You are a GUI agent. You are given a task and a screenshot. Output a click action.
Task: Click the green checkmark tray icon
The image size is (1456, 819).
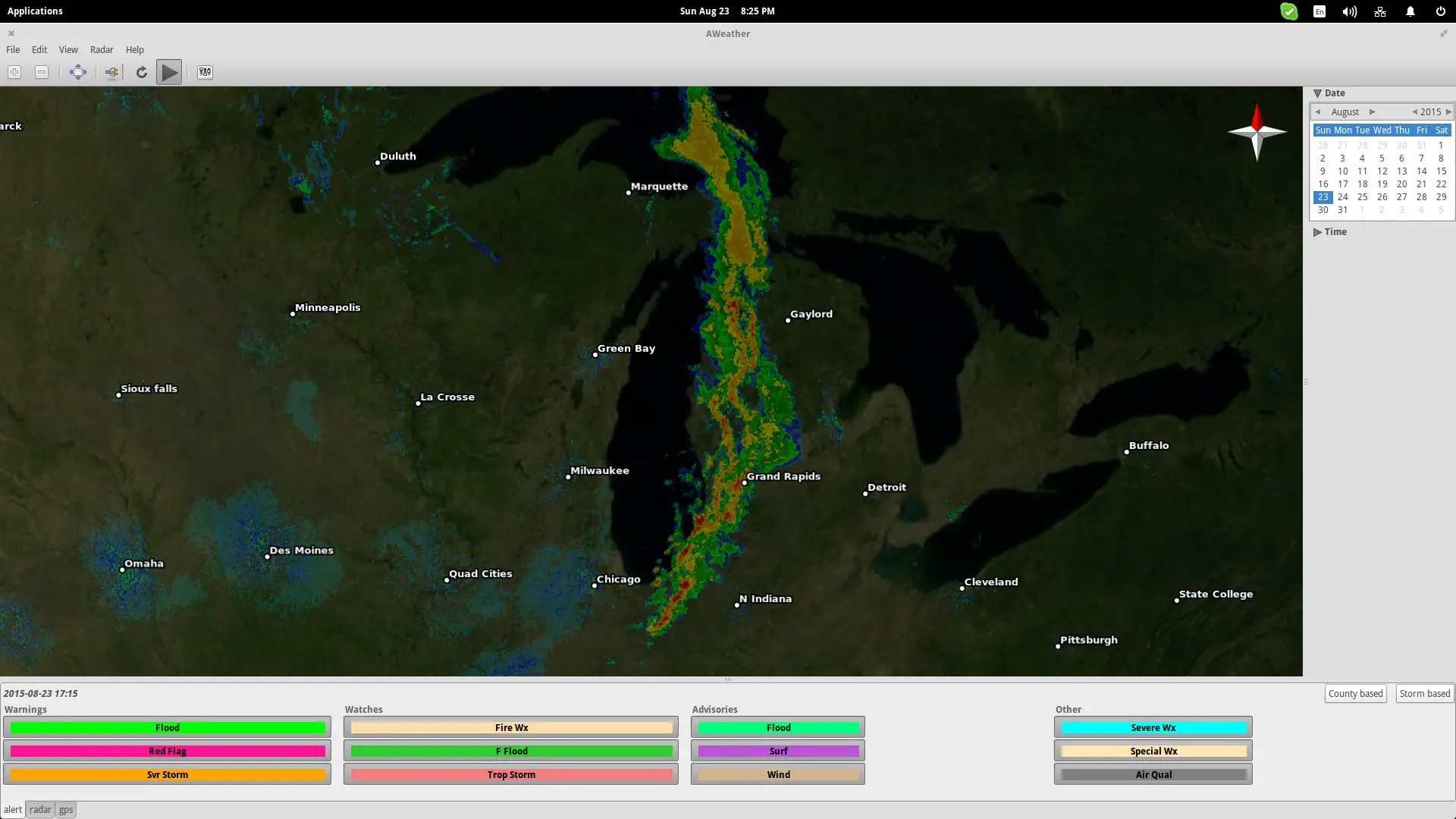(x=1289, y=11)
